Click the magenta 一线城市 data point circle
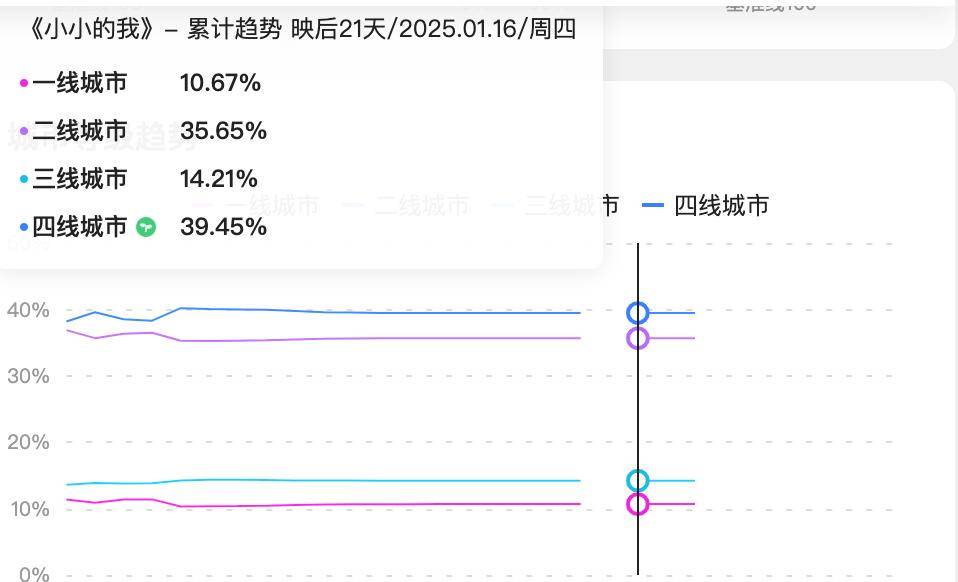The width and height of the screenshot is (958, 582). tap(638, 504)
